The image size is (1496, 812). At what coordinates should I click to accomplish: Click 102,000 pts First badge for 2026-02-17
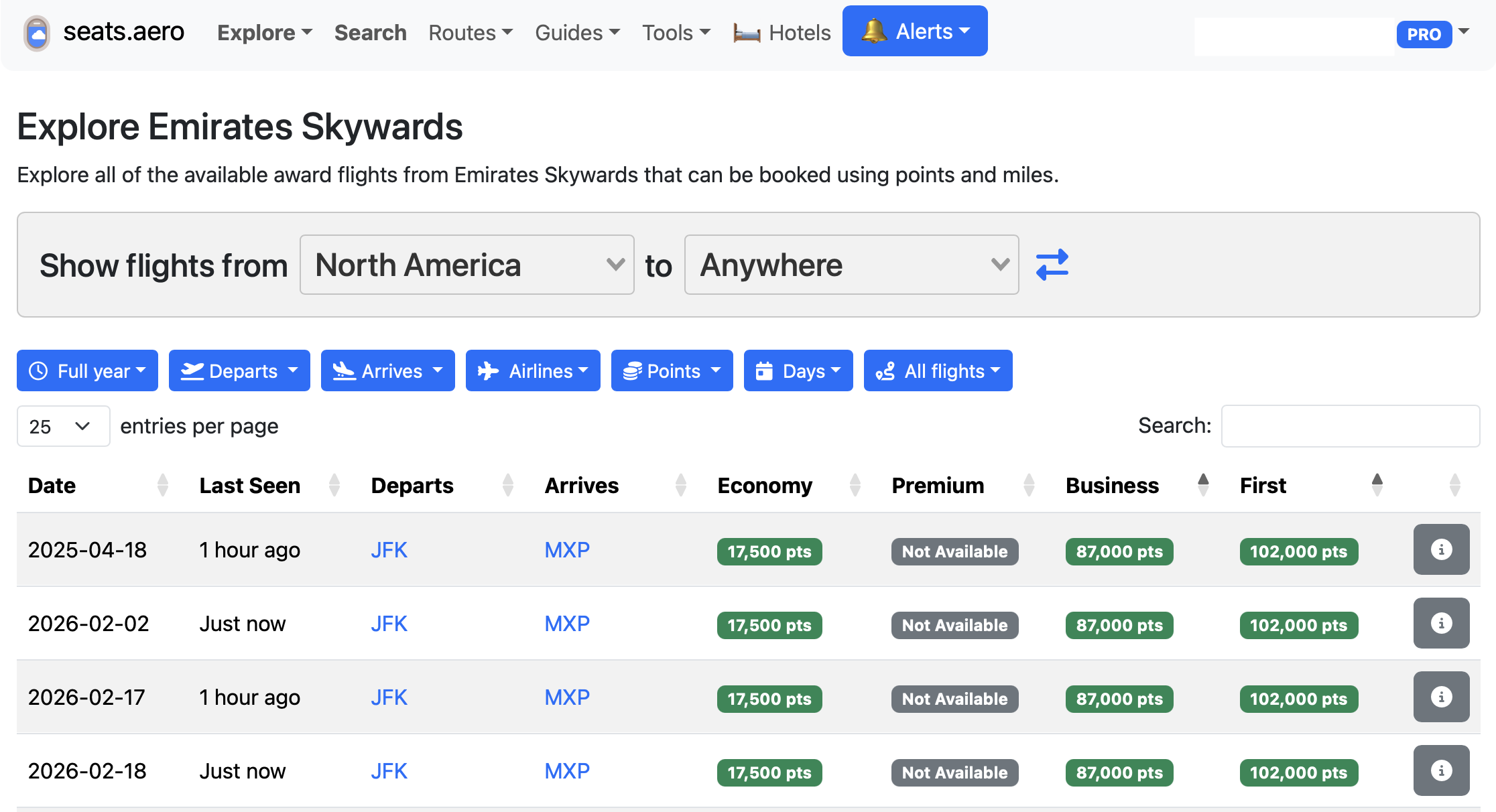click(x=1299, y=699)
